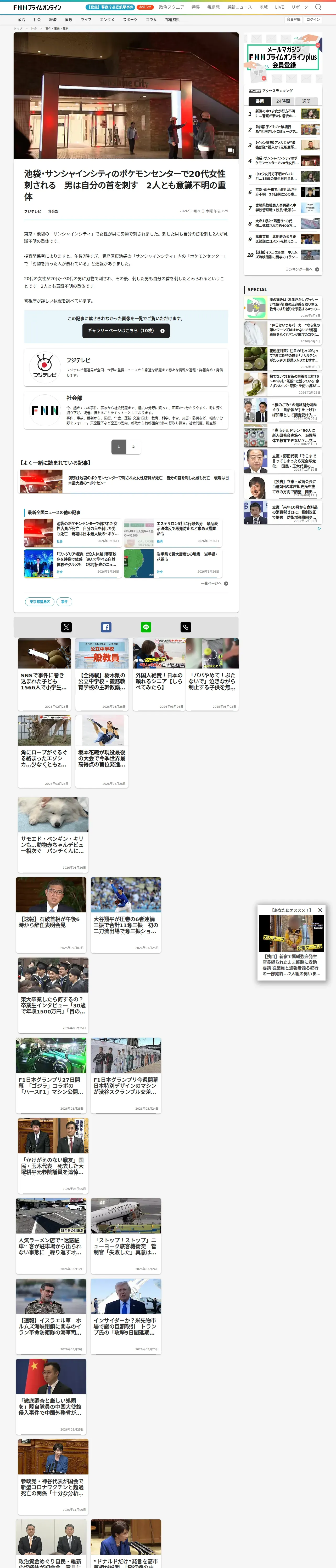Switch ranking to the 24時間 tab

tap(283, 101)
